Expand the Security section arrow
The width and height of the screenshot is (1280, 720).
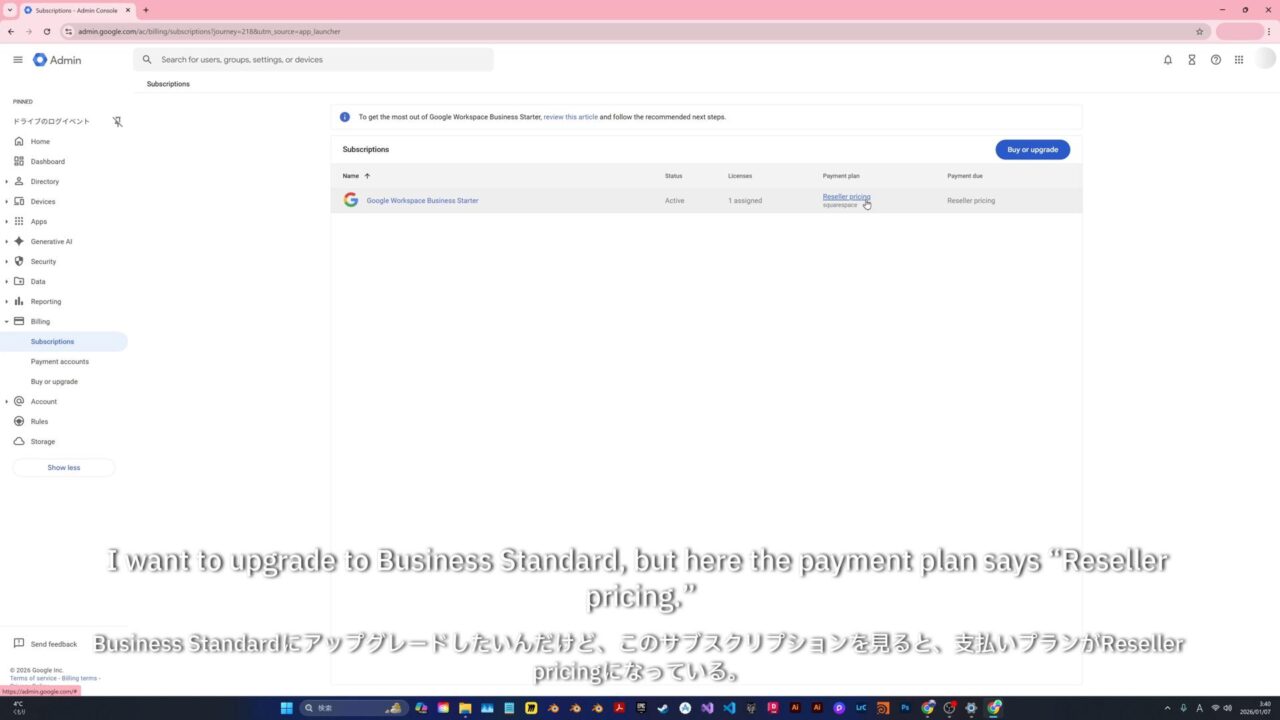(7, 262)
